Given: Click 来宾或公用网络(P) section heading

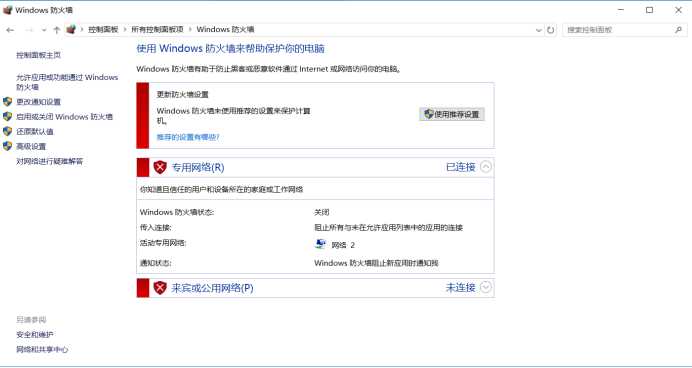Looking at the screenshot, I should click(212, 288).
